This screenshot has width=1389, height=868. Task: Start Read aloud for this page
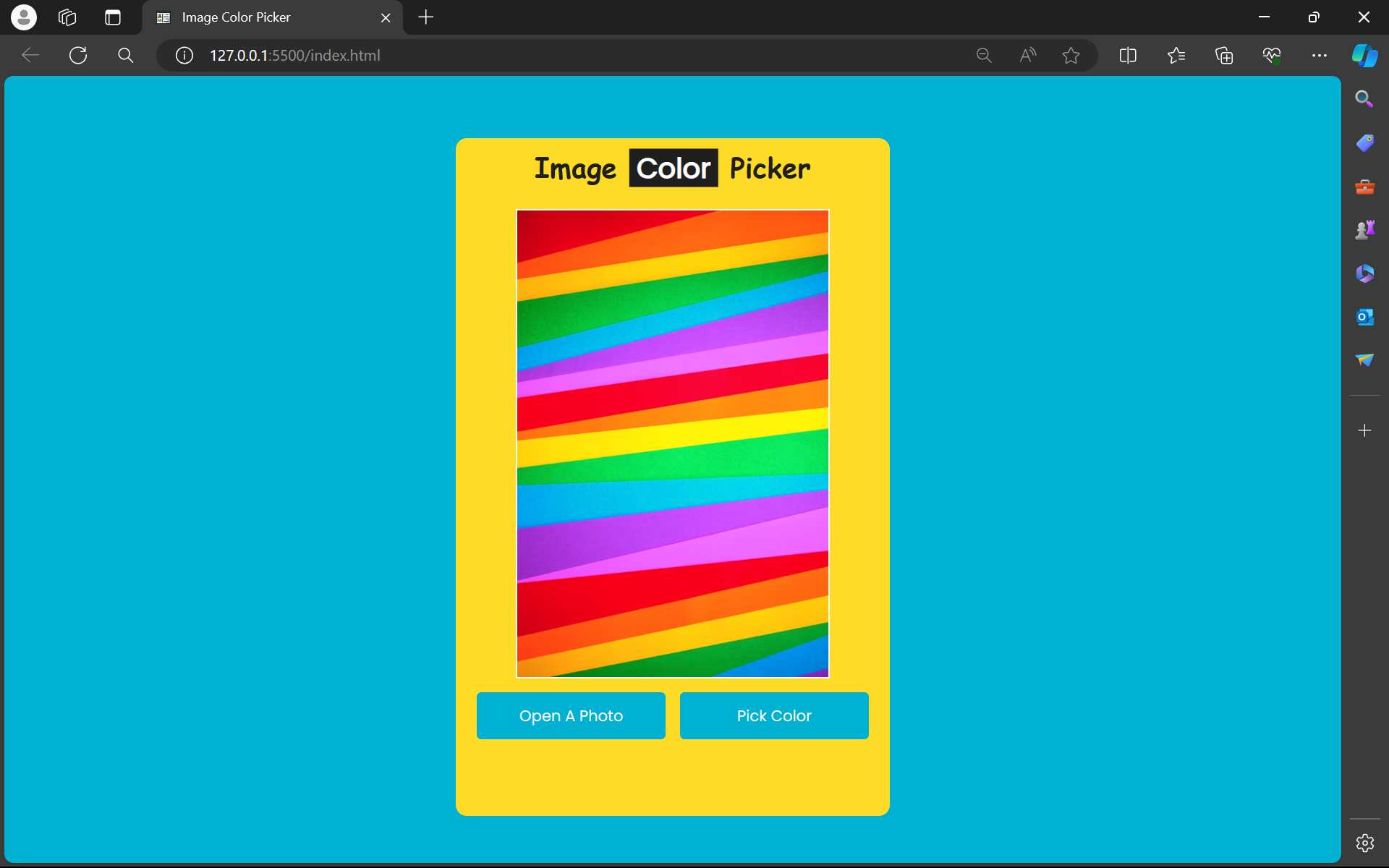(x=1027, y=56)
